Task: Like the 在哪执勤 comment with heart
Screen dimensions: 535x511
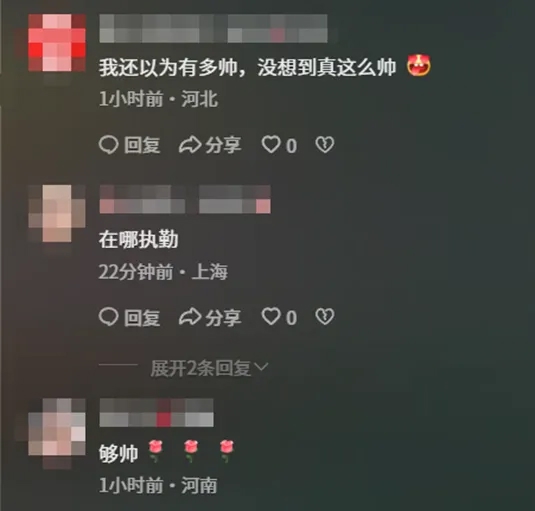Action: pyautogui.click(x=271, y=317)
